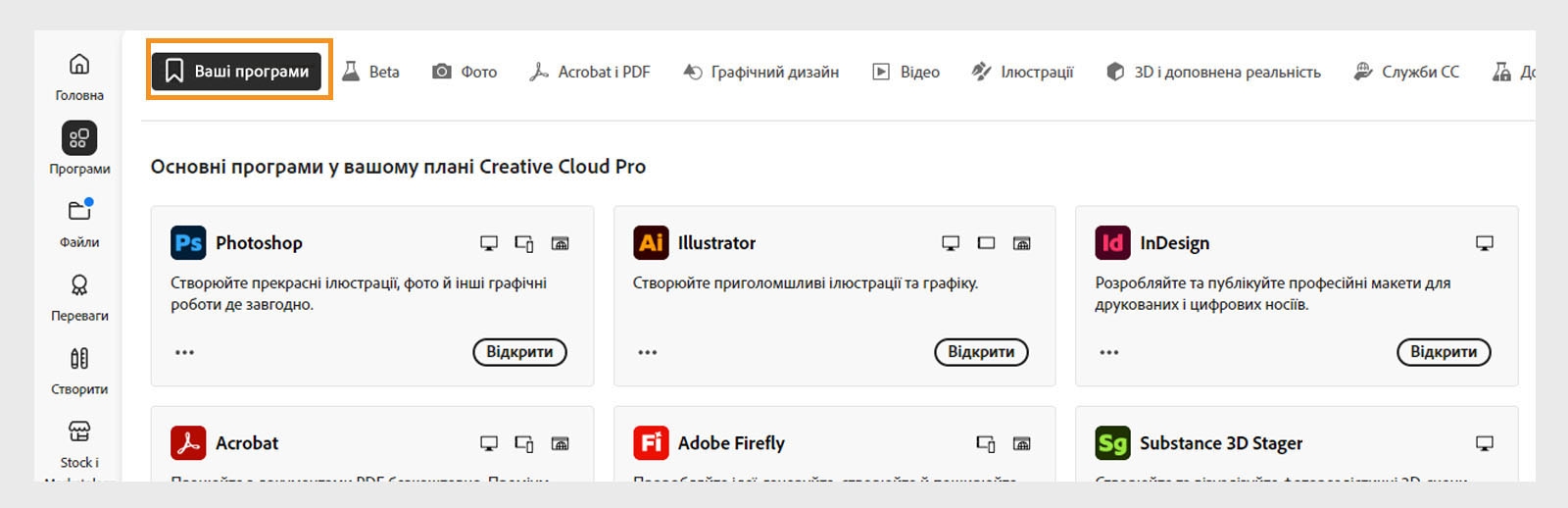Click Photoshop desktop platform icon
The width and height of the screenshot is (1568, 508).
(x=489, y=243)
